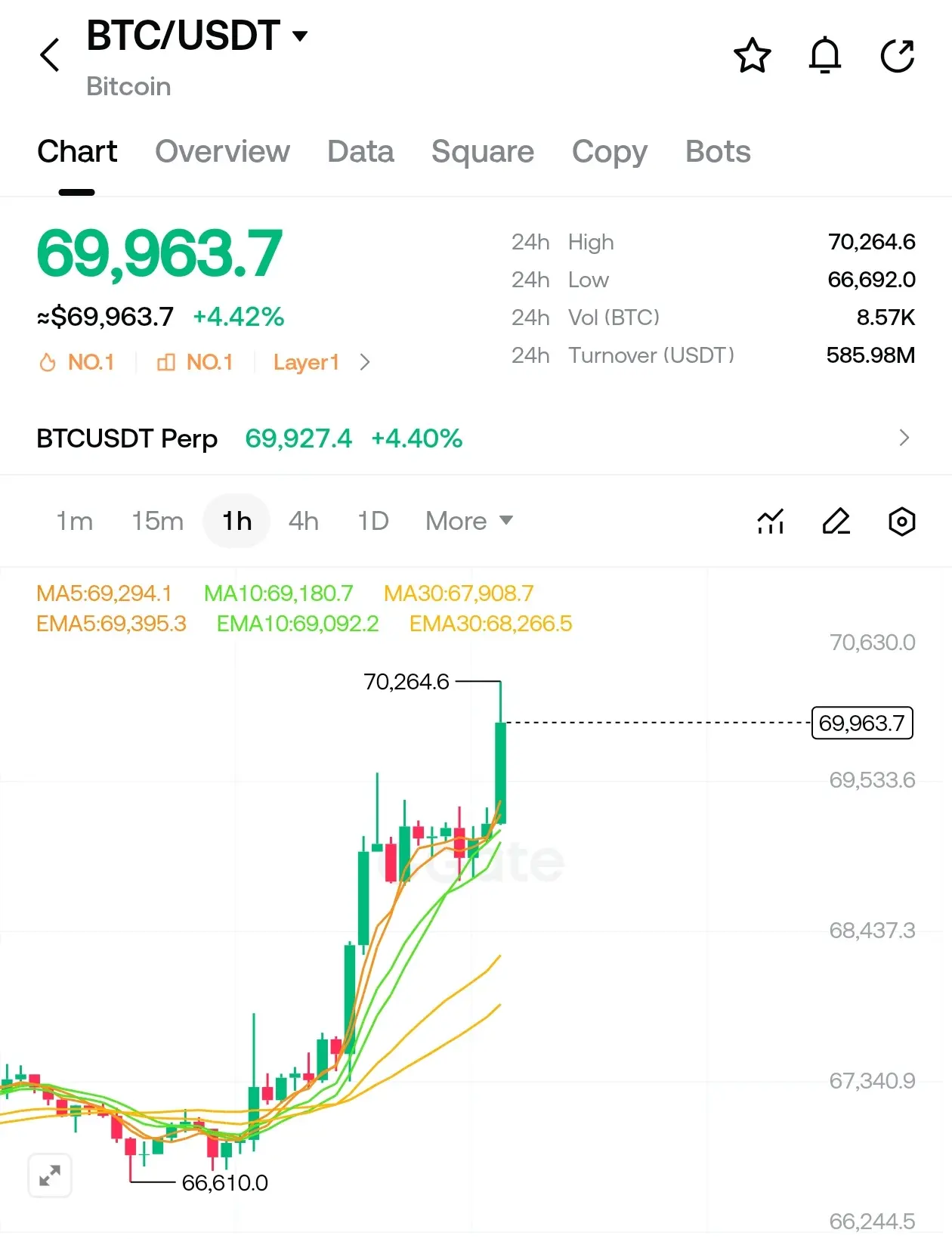
Task: Tap the Bitcoin subtitle
Action: pyautogui.click(x=128, y=87)
